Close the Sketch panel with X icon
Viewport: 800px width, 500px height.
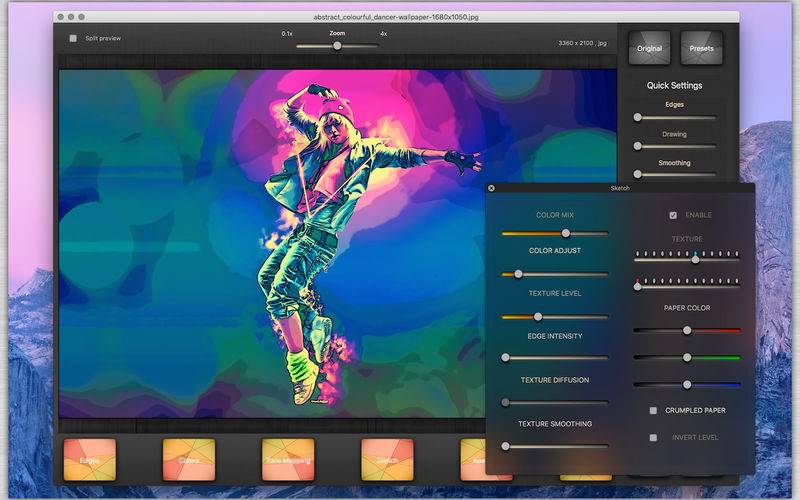(x=491, y=188)
